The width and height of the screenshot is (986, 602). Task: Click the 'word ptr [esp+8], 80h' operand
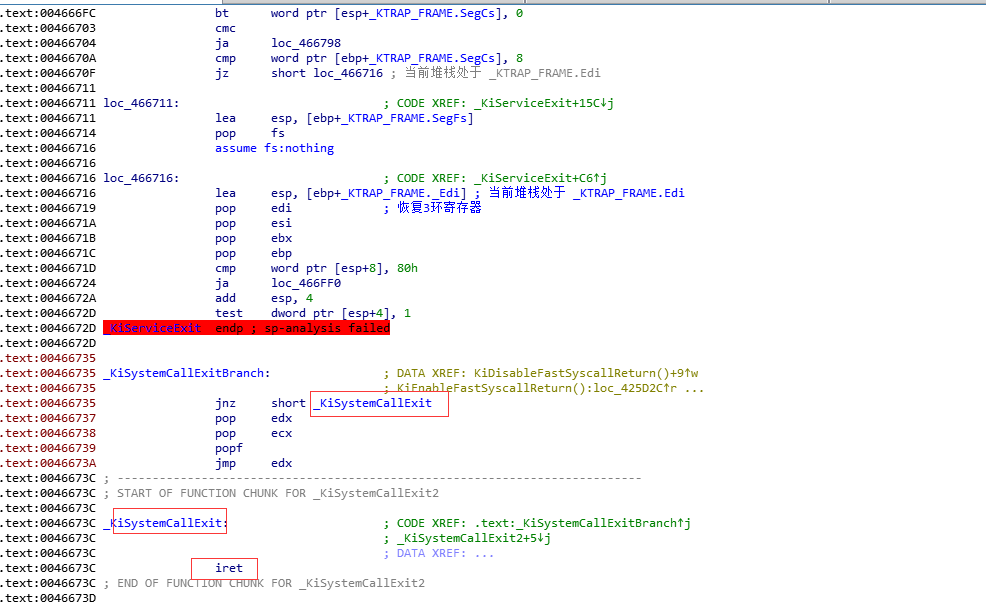coord(344,269)
